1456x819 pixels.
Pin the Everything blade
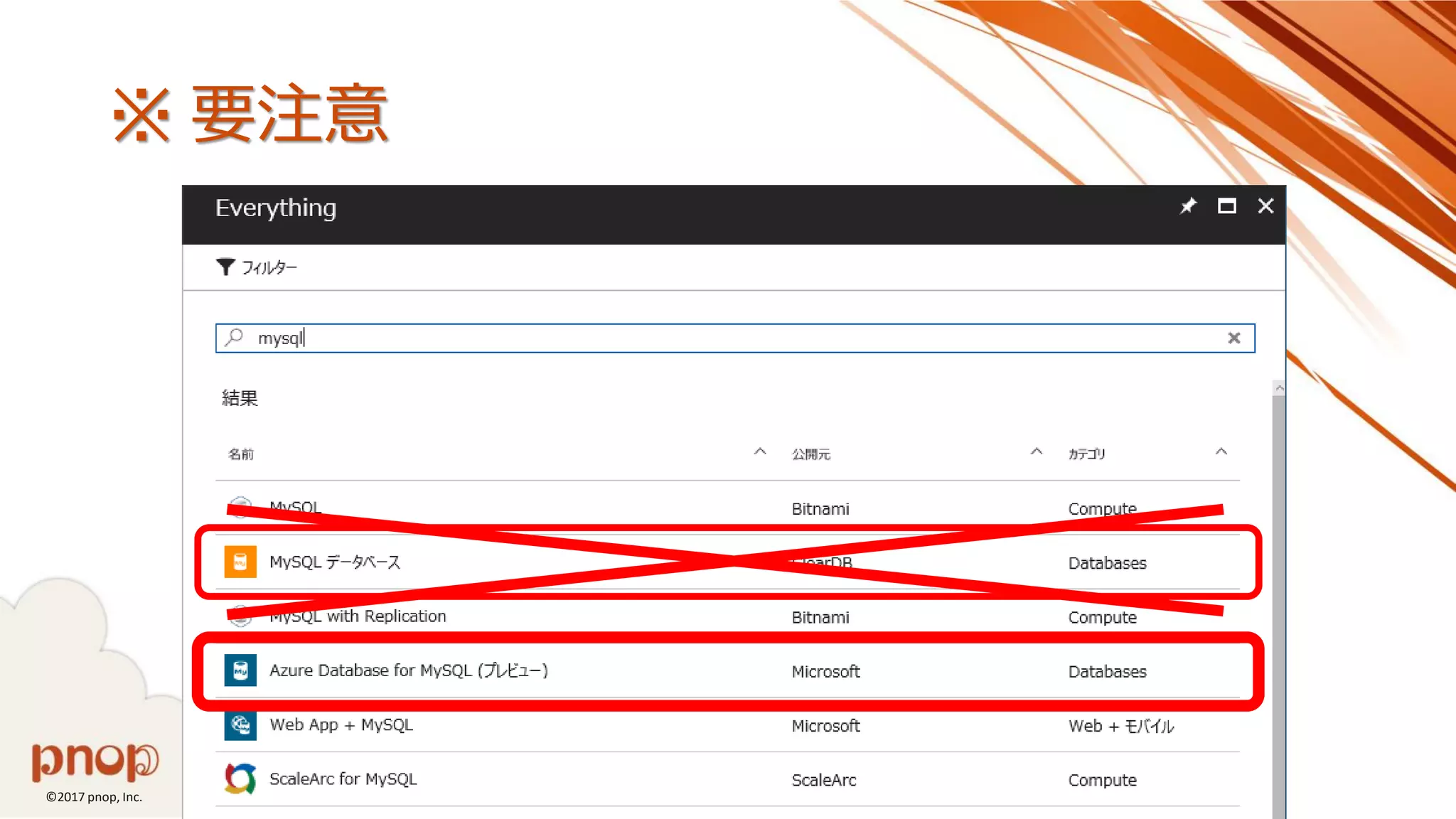click(x=1188, y=206)
